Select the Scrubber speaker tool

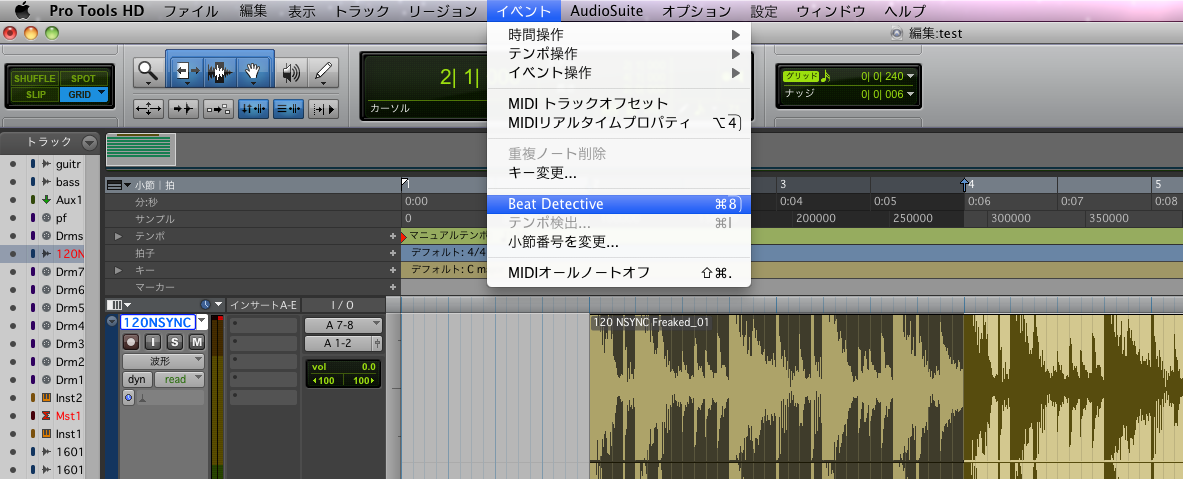290,72
